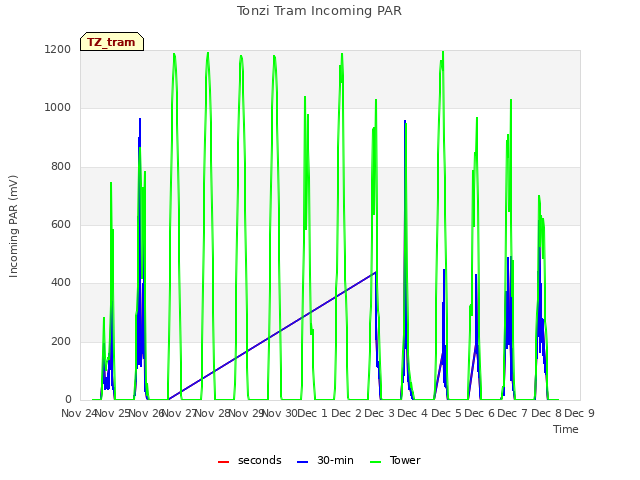Image resolution: width=640 pixels, height=480 pixels.
Task: Click the 600 y-axis tick label
Action: pyautogui.click(x=61, y=224)
